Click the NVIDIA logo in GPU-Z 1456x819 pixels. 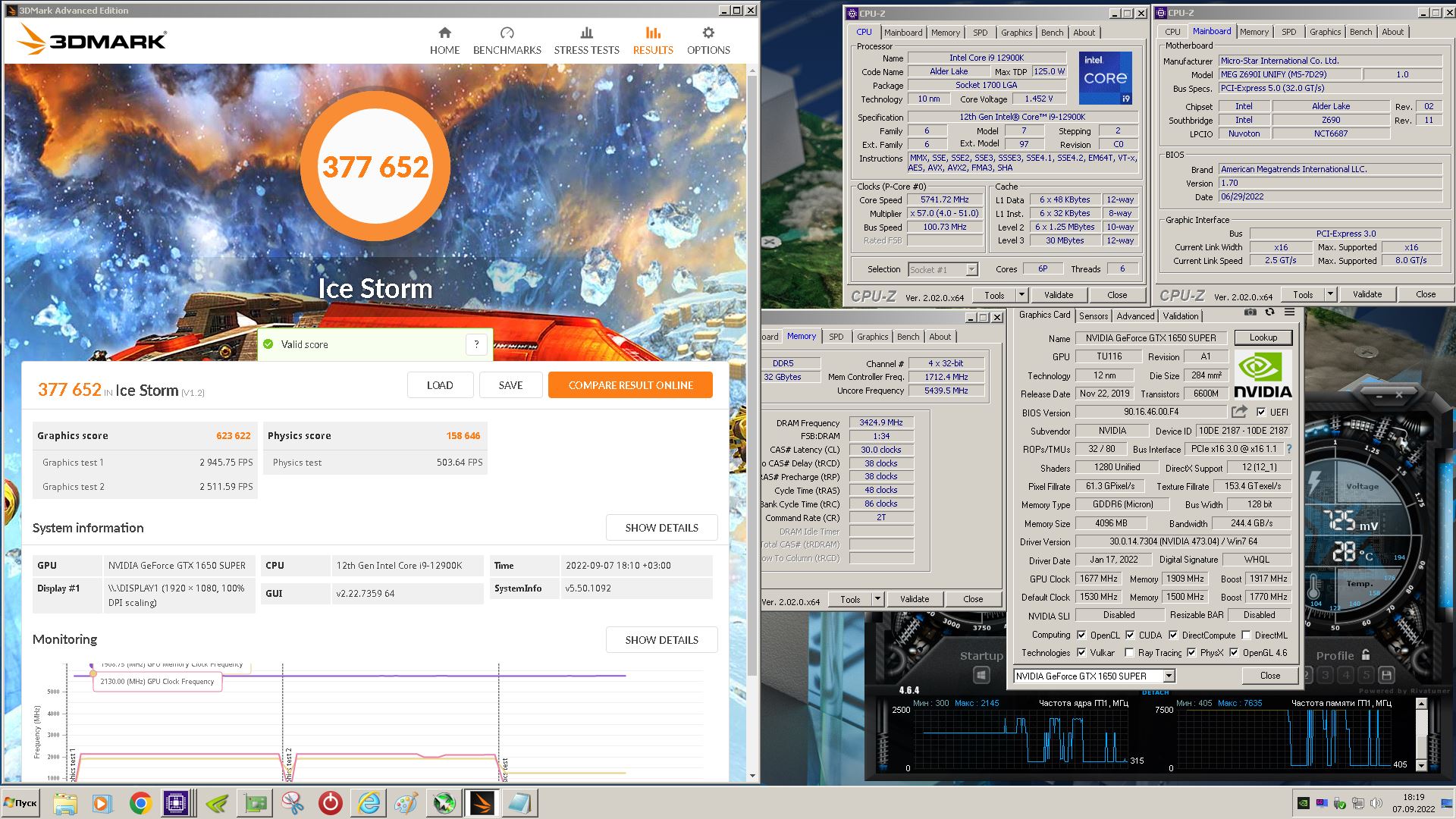click(1263, 375)
